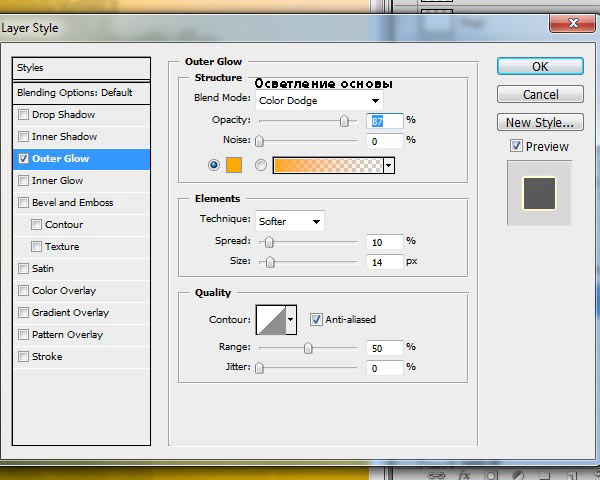This screenshot has height=480, width=600.
Task: Enable the Inner Glow checkbox
Action: coord(23,180)
